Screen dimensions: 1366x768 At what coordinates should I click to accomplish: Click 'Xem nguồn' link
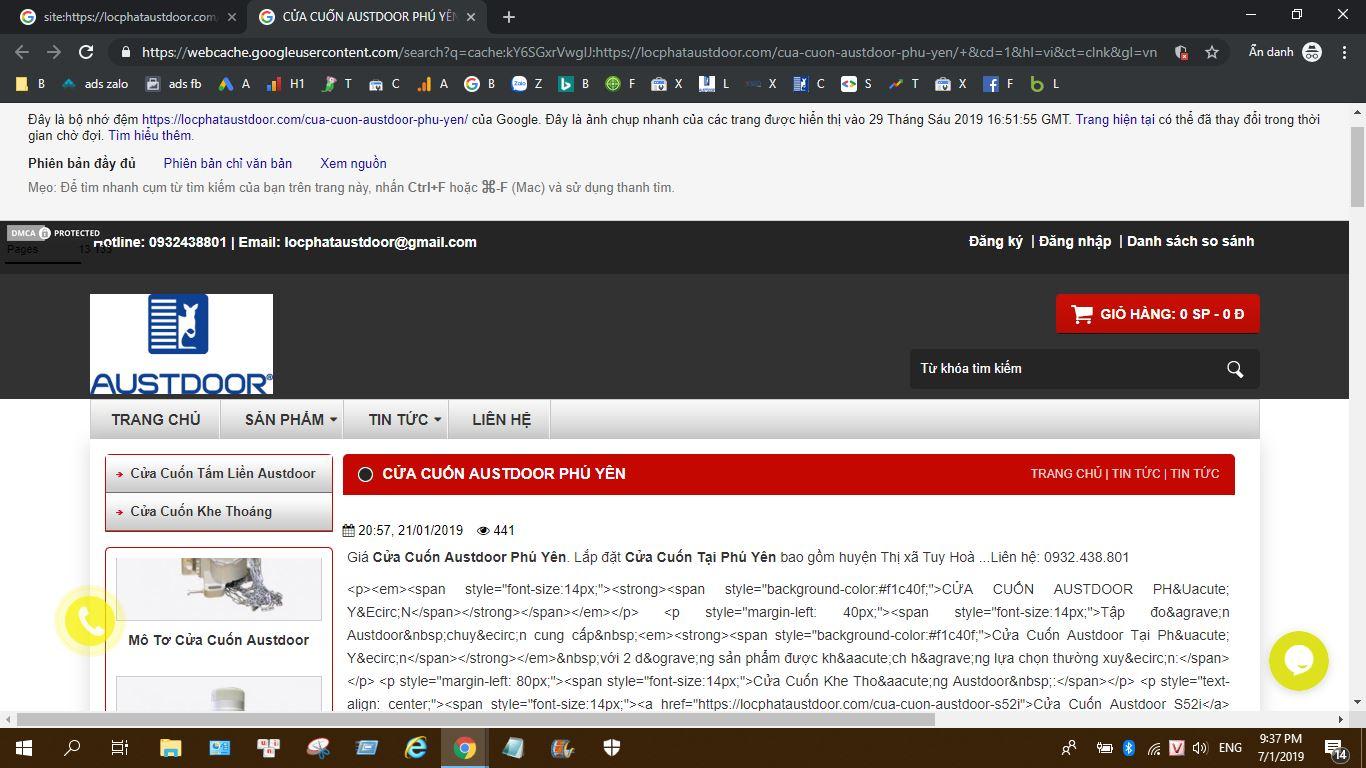click(353, 163)
